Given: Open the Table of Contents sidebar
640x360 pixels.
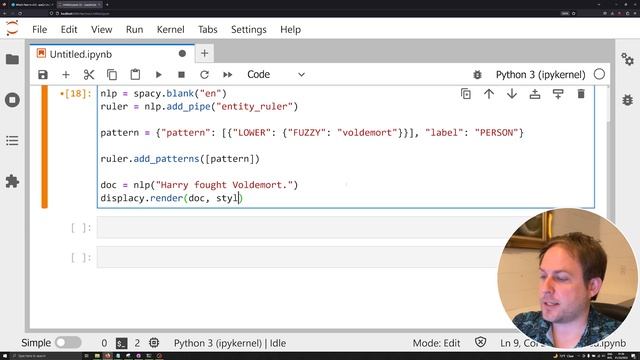Looking at the screenshot, I should point(12,141).
